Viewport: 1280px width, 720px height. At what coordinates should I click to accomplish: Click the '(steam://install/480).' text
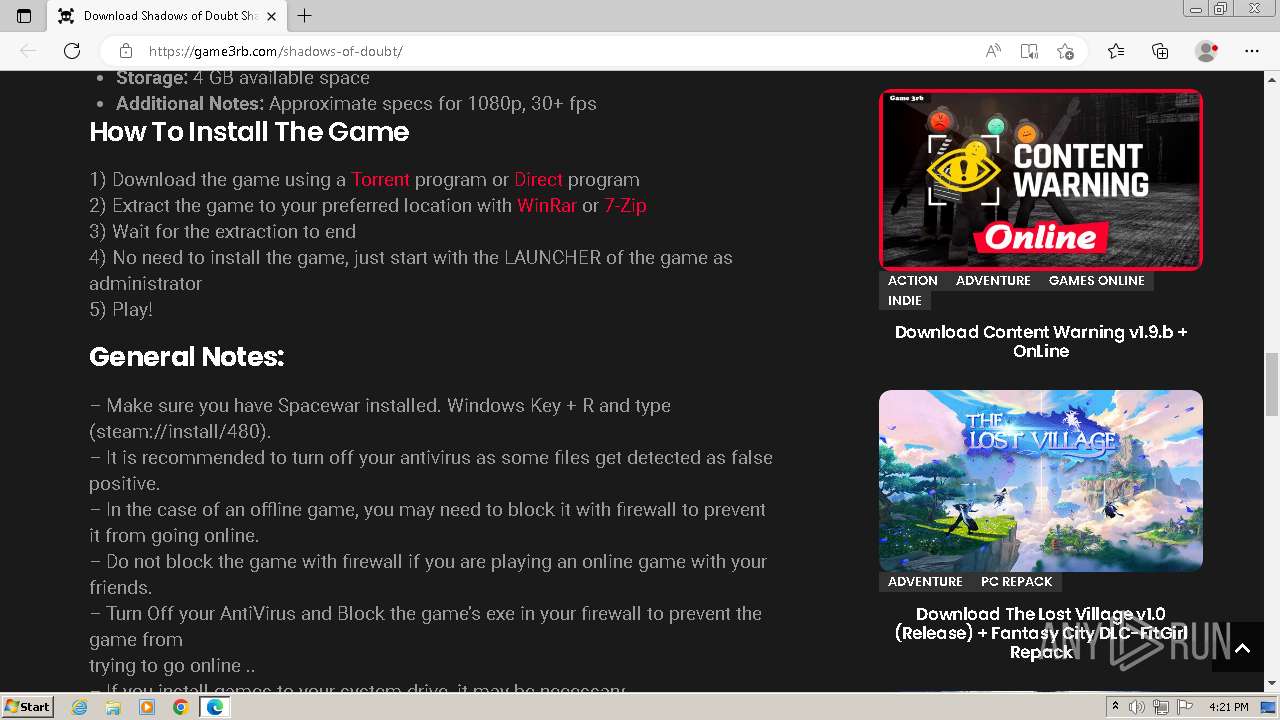tap(180, 432)
